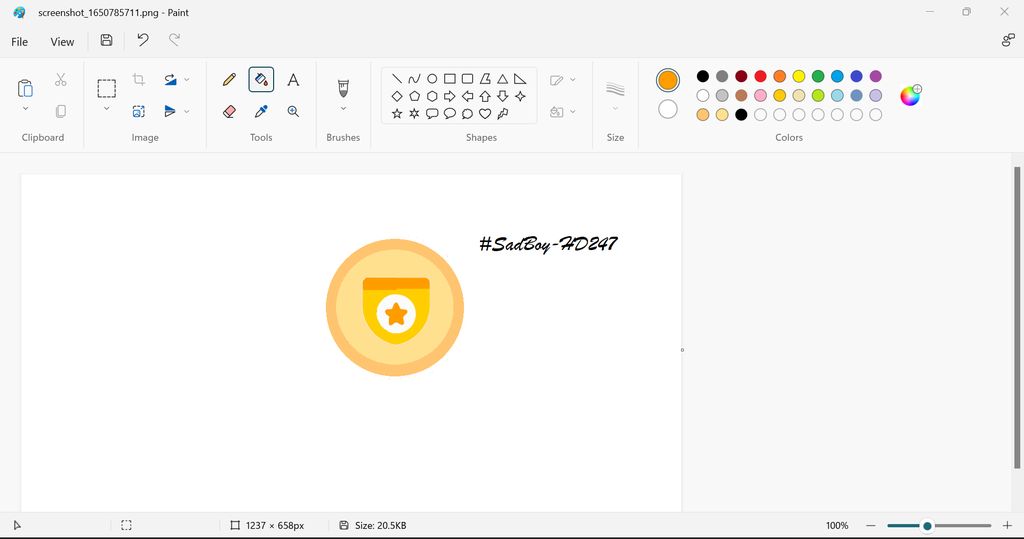Click the Size: 20.5KB status text
Viewport: 1024px width, 539px height.
pos(380,525)
